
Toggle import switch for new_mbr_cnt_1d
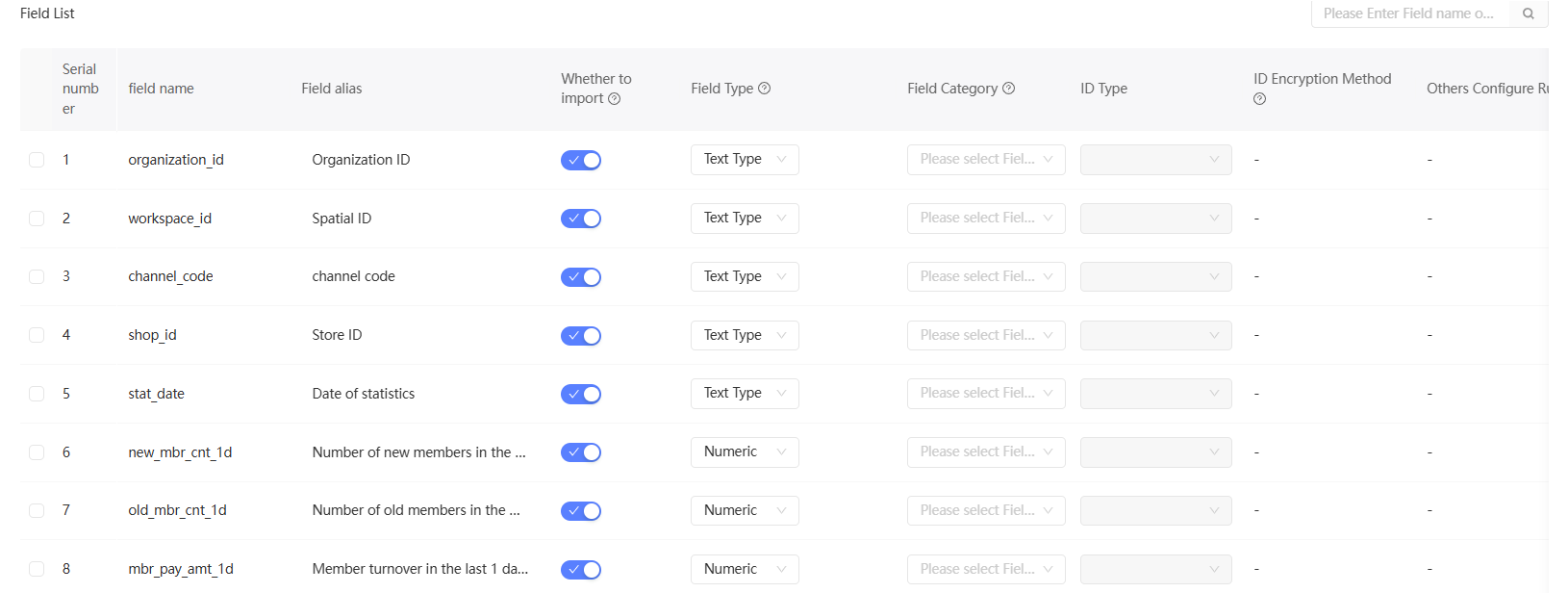point(581,452)
